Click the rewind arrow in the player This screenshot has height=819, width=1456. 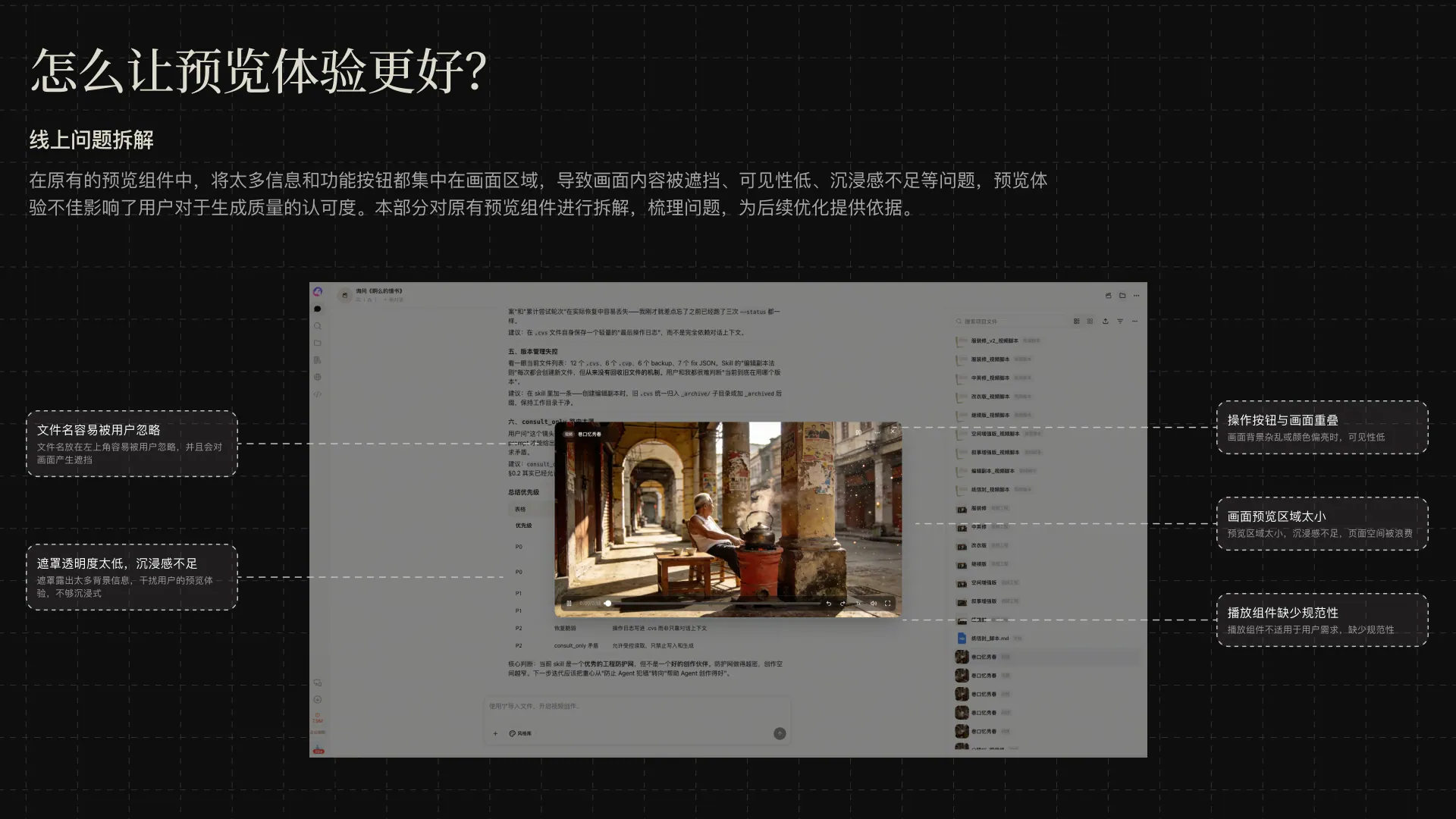(x=828, y=604)
